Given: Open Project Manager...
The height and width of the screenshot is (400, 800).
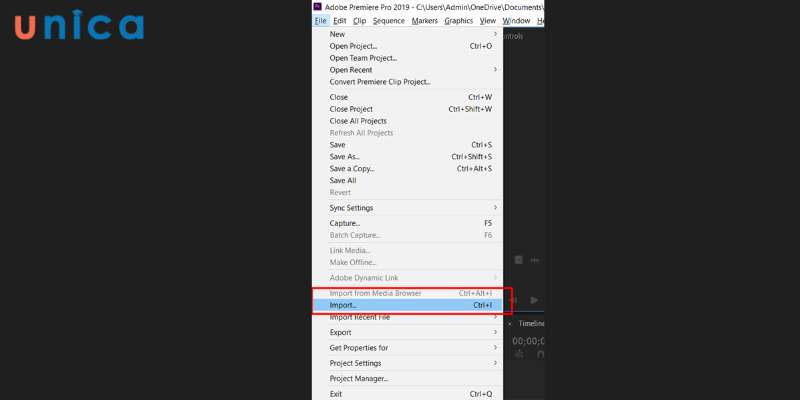Looking at the screenshot, I should 407,379.
